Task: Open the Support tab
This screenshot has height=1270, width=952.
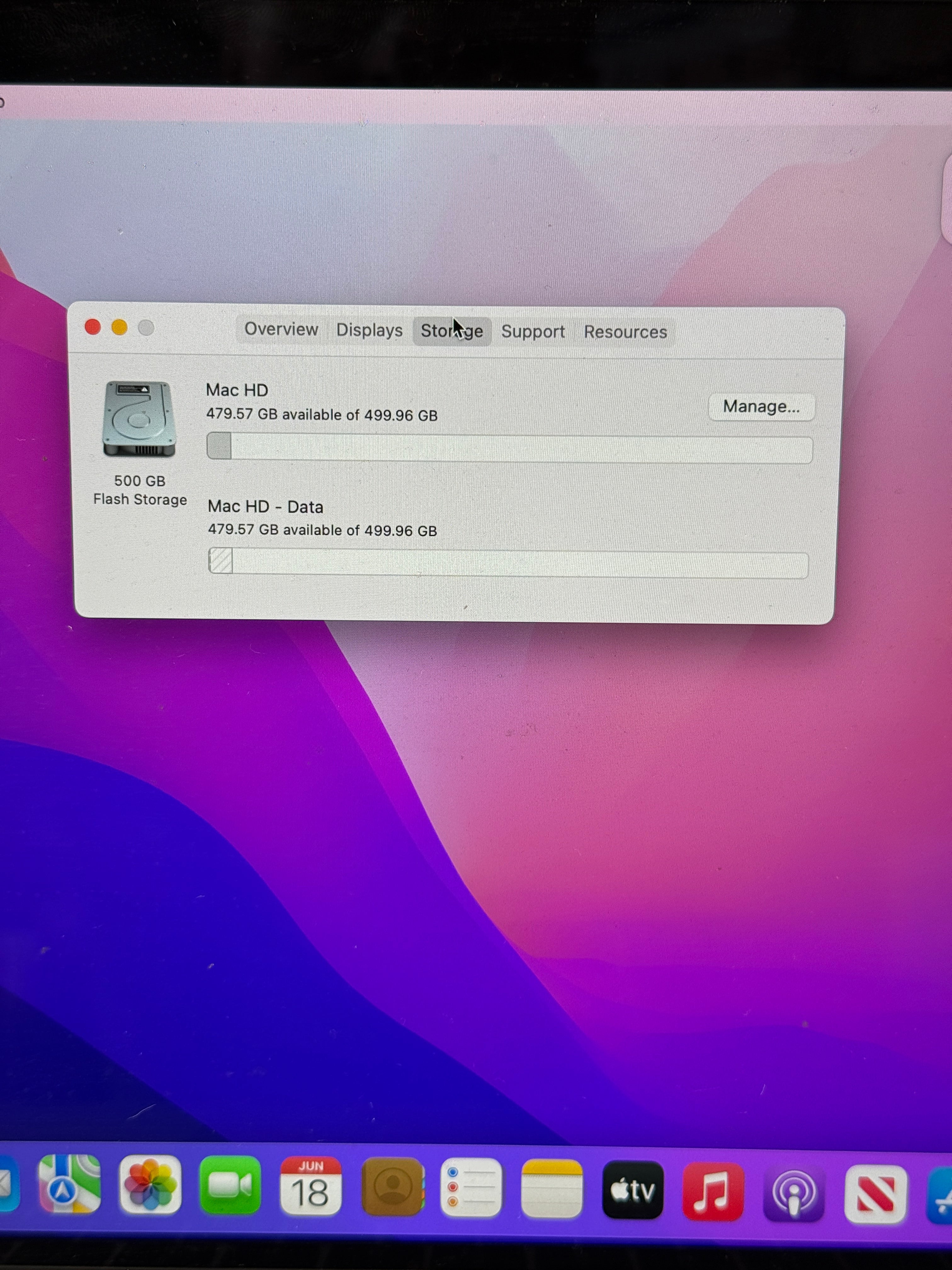Action: point(533,332)
